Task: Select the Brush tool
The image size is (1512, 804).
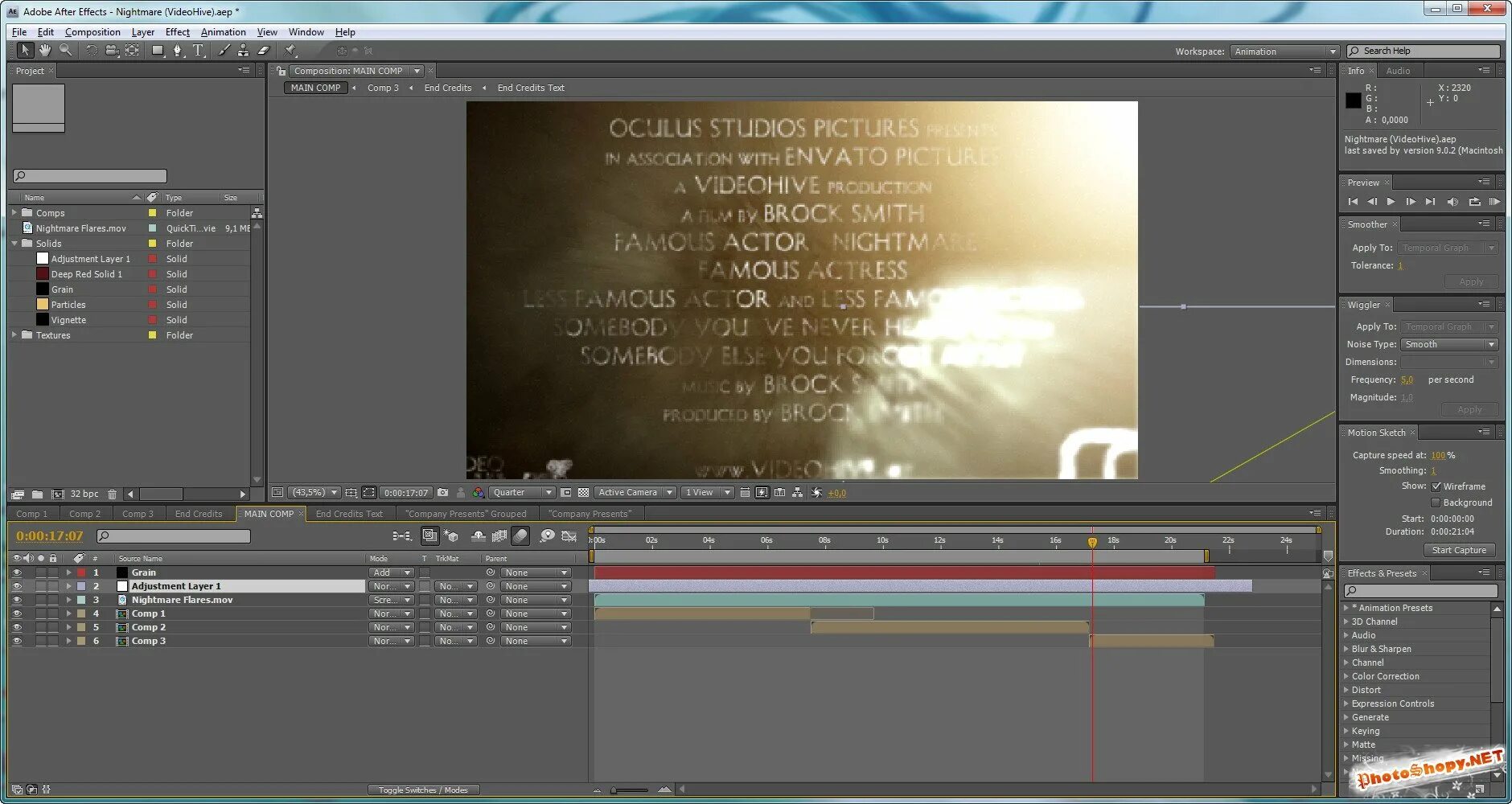Action: tap(224, 51)
